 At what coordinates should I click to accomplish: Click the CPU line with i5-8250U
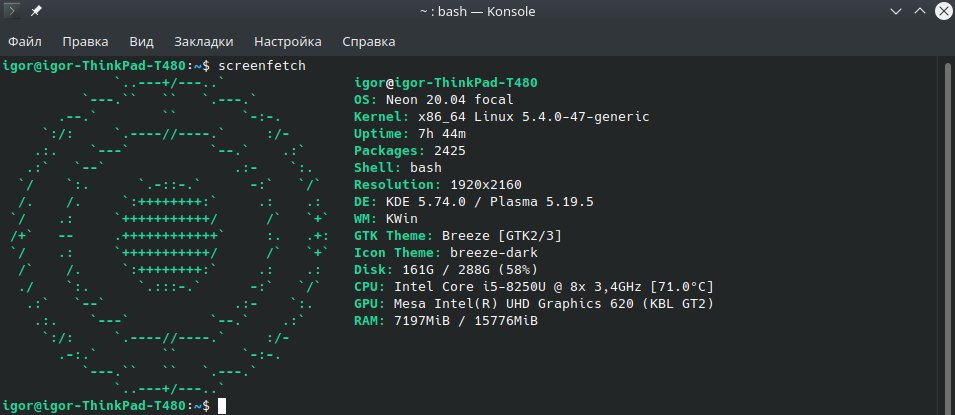(x=534, y=286)
